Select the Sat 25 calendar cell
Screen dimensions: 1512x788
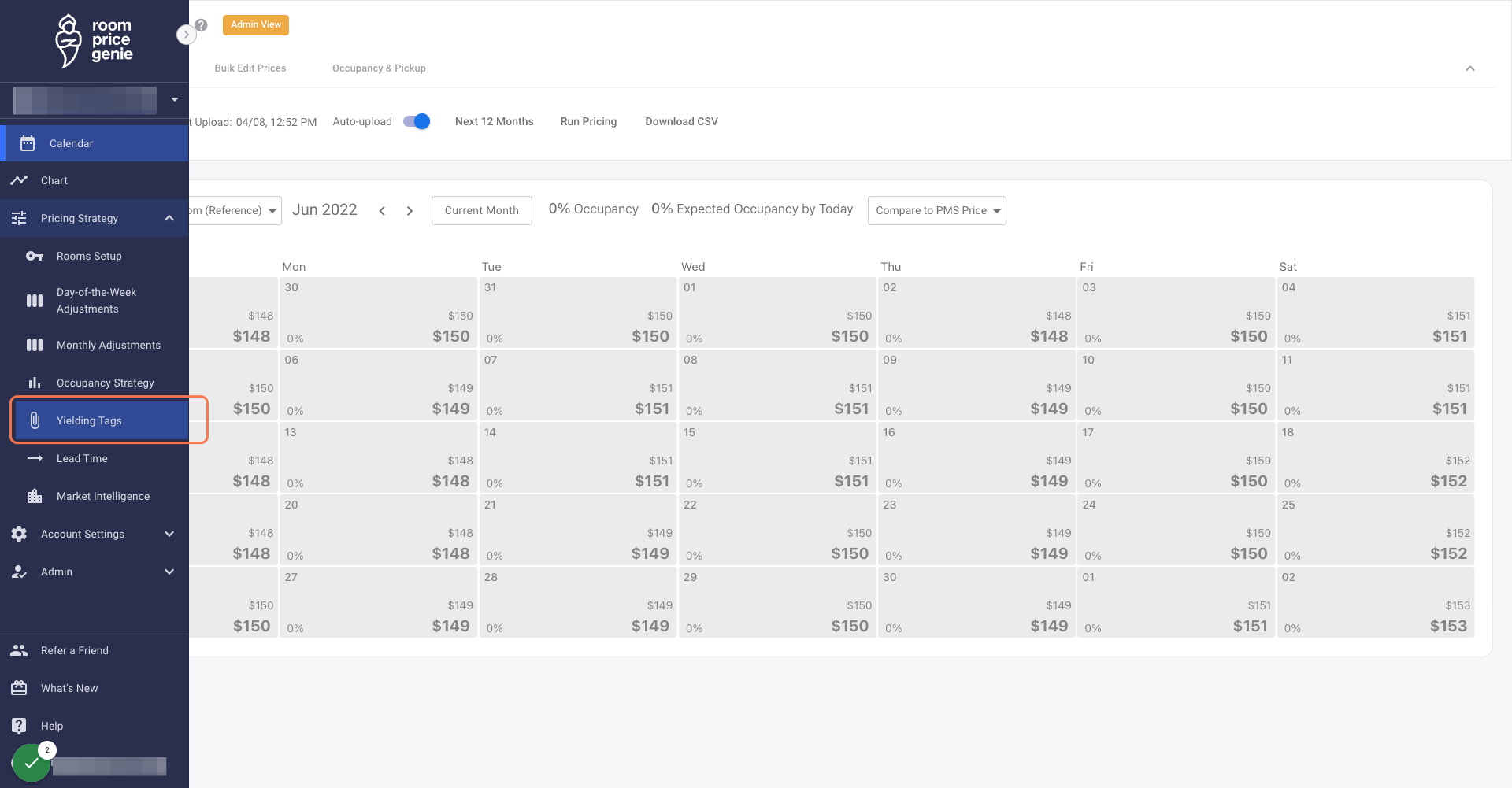click(1376, 531)
